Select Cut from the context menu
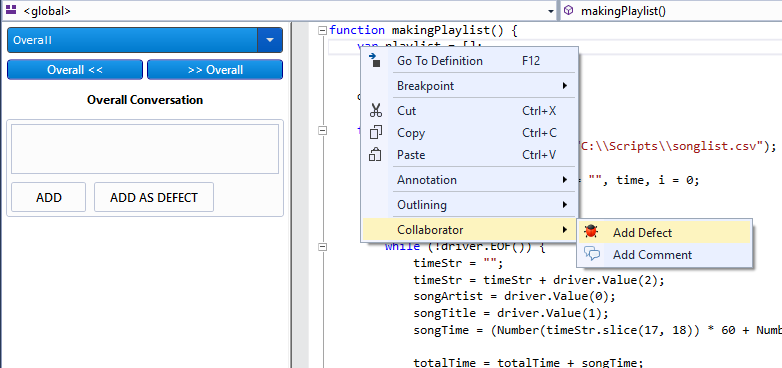Image resolution: width=782 pixels, height=368 pixels. 469,111
